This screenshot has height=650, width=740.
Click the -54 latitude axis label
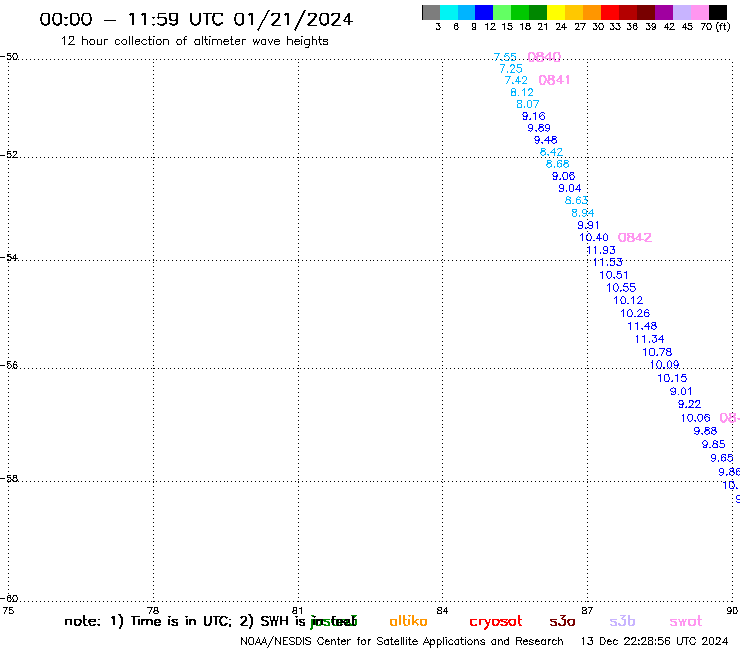point(9,257)
